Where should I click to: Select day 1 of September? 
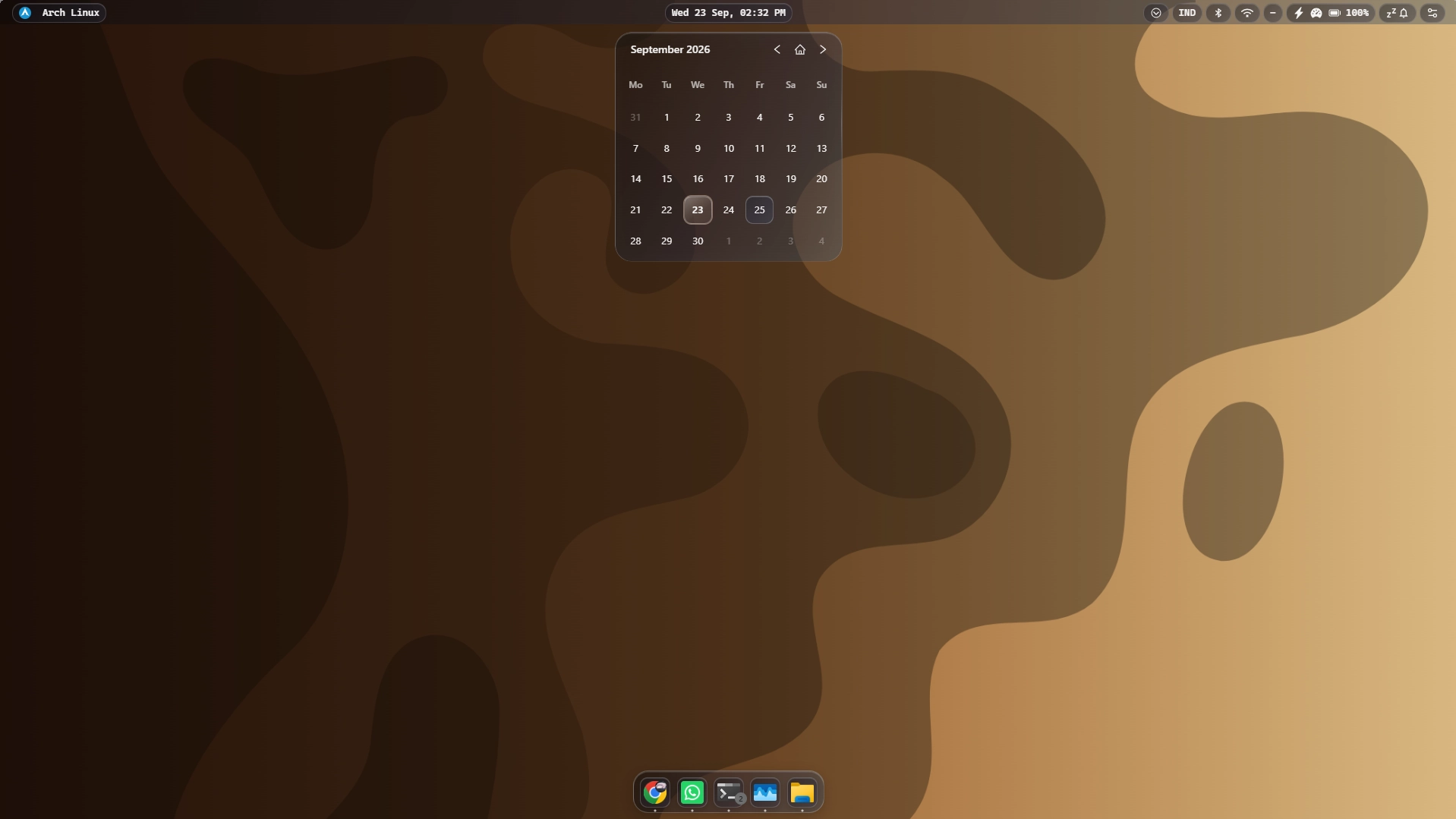667,118
